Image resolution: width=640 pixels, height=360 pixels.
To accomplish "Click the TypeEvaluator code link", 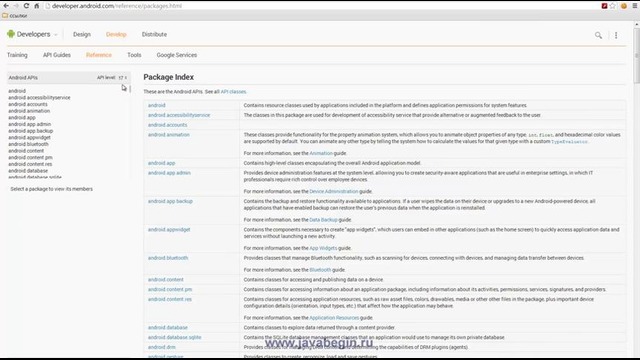I will (569, 142).
